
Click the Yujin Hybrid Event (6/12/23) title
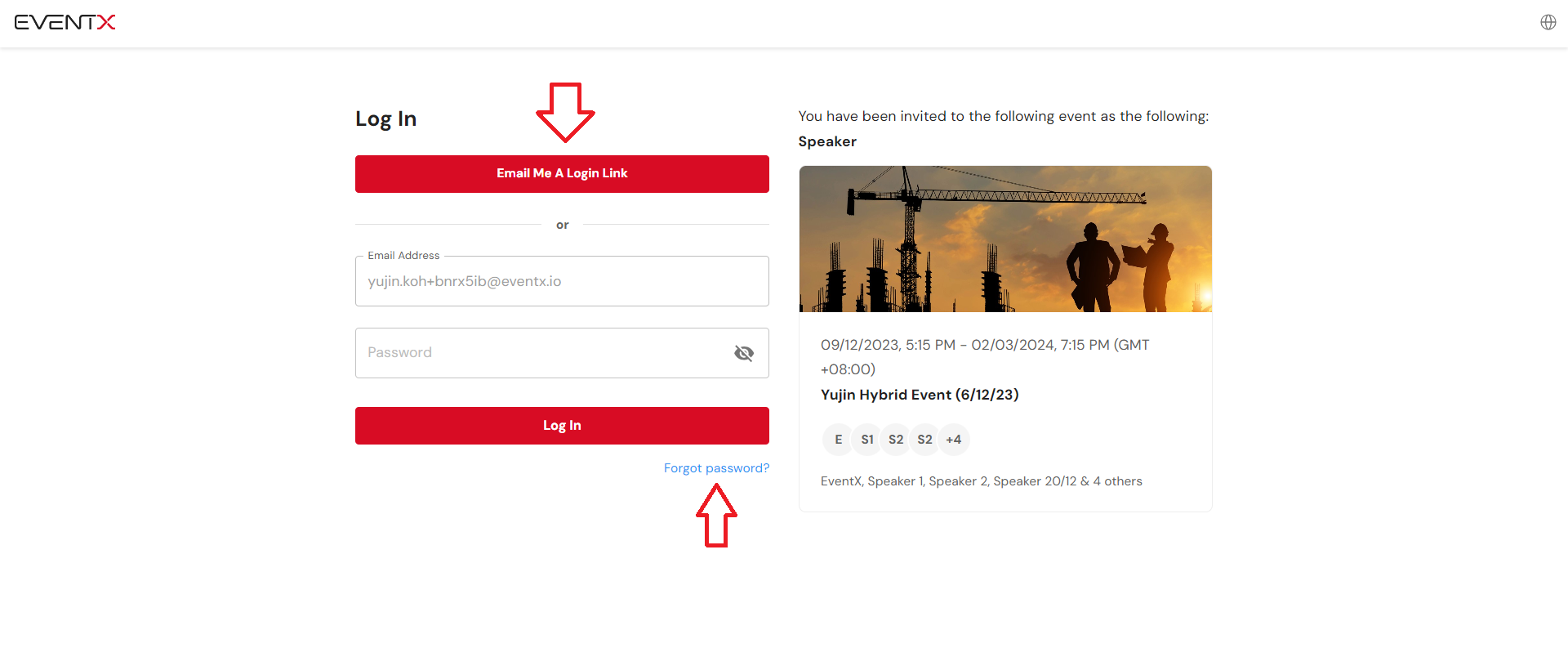920,395
